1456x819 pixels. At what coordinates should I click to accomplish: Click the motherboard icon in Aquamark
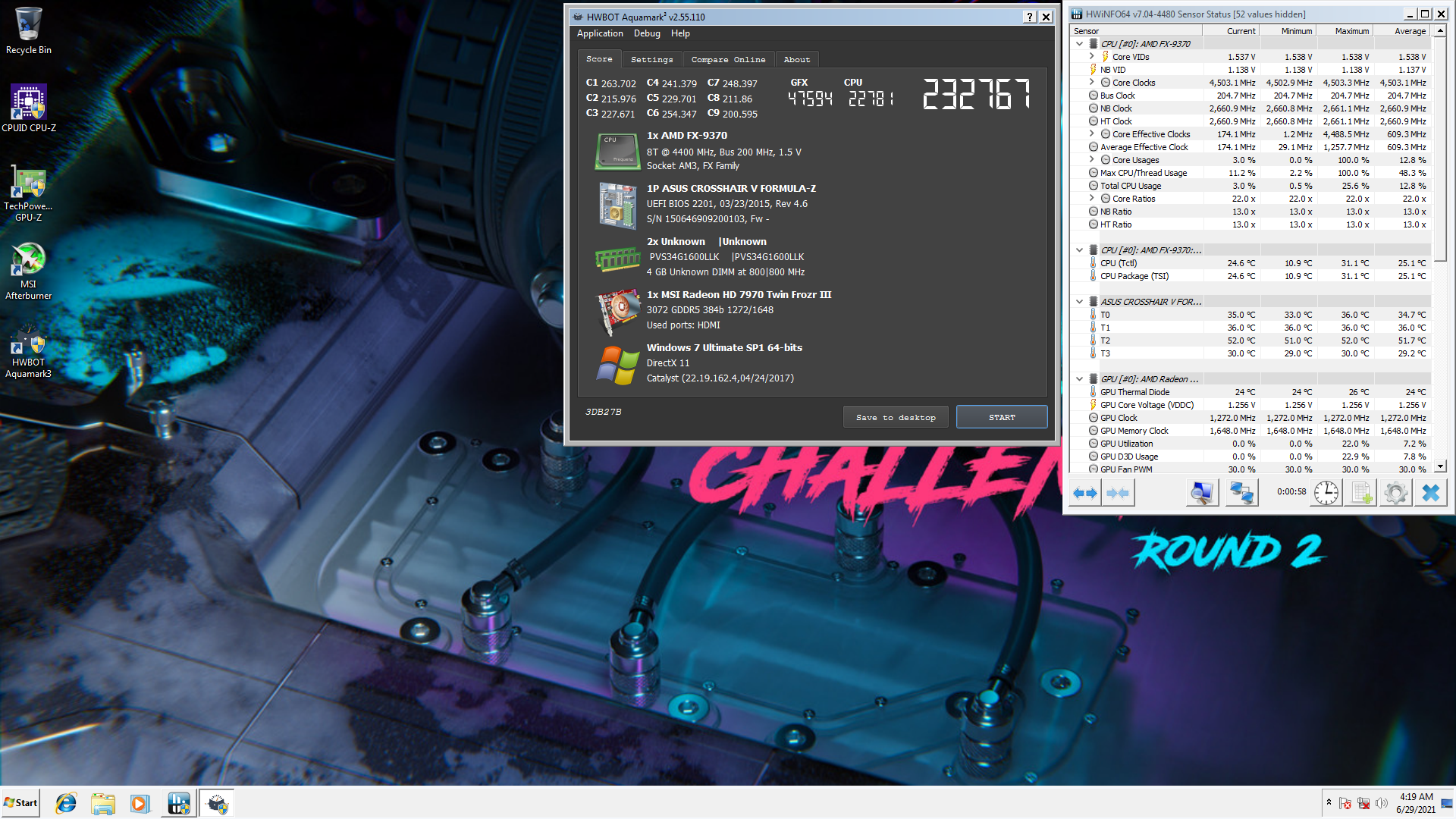pyautogui.click(x=618, y=205)
